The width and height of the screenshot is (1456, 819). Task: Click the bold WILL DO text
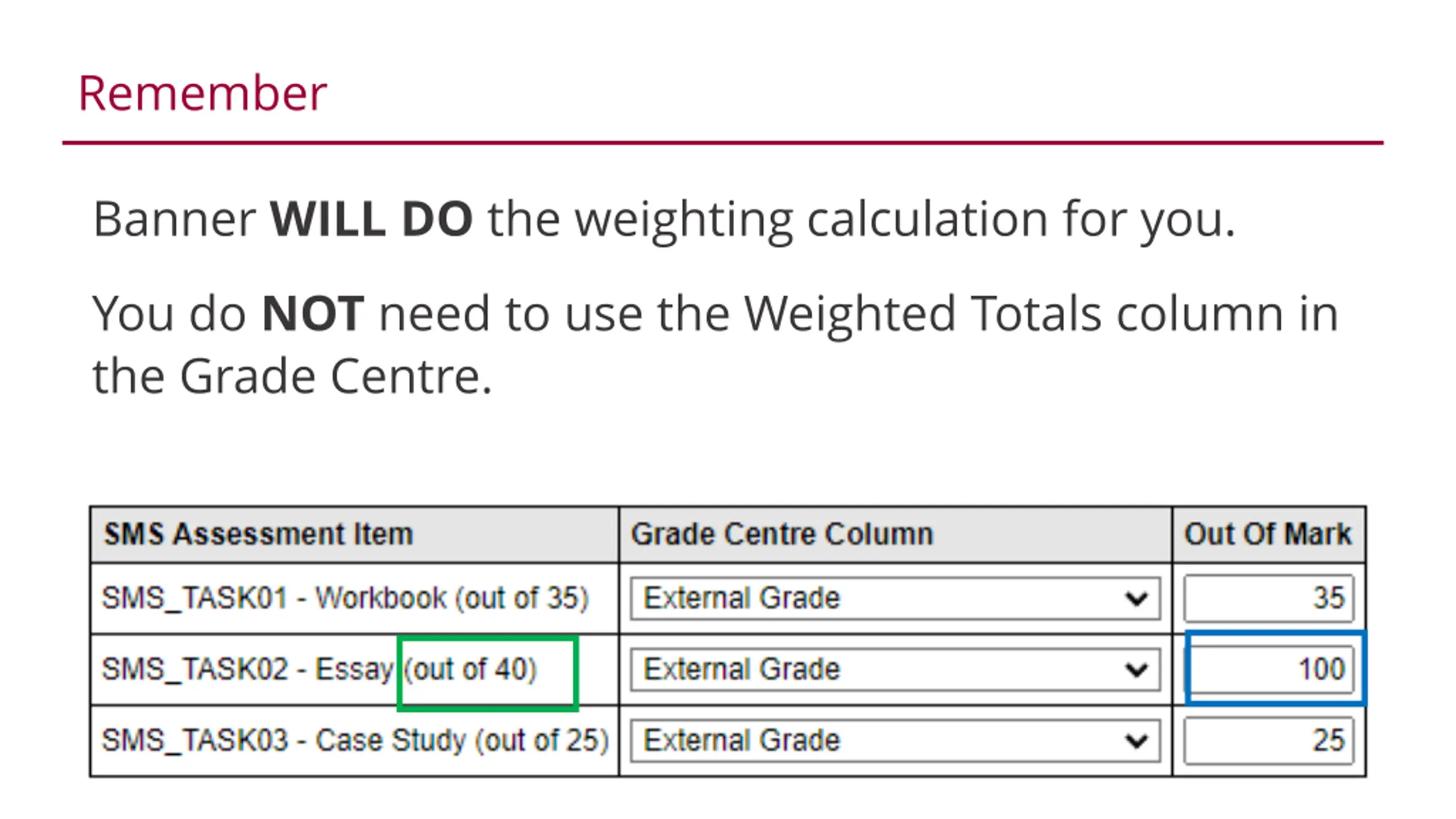371,219
